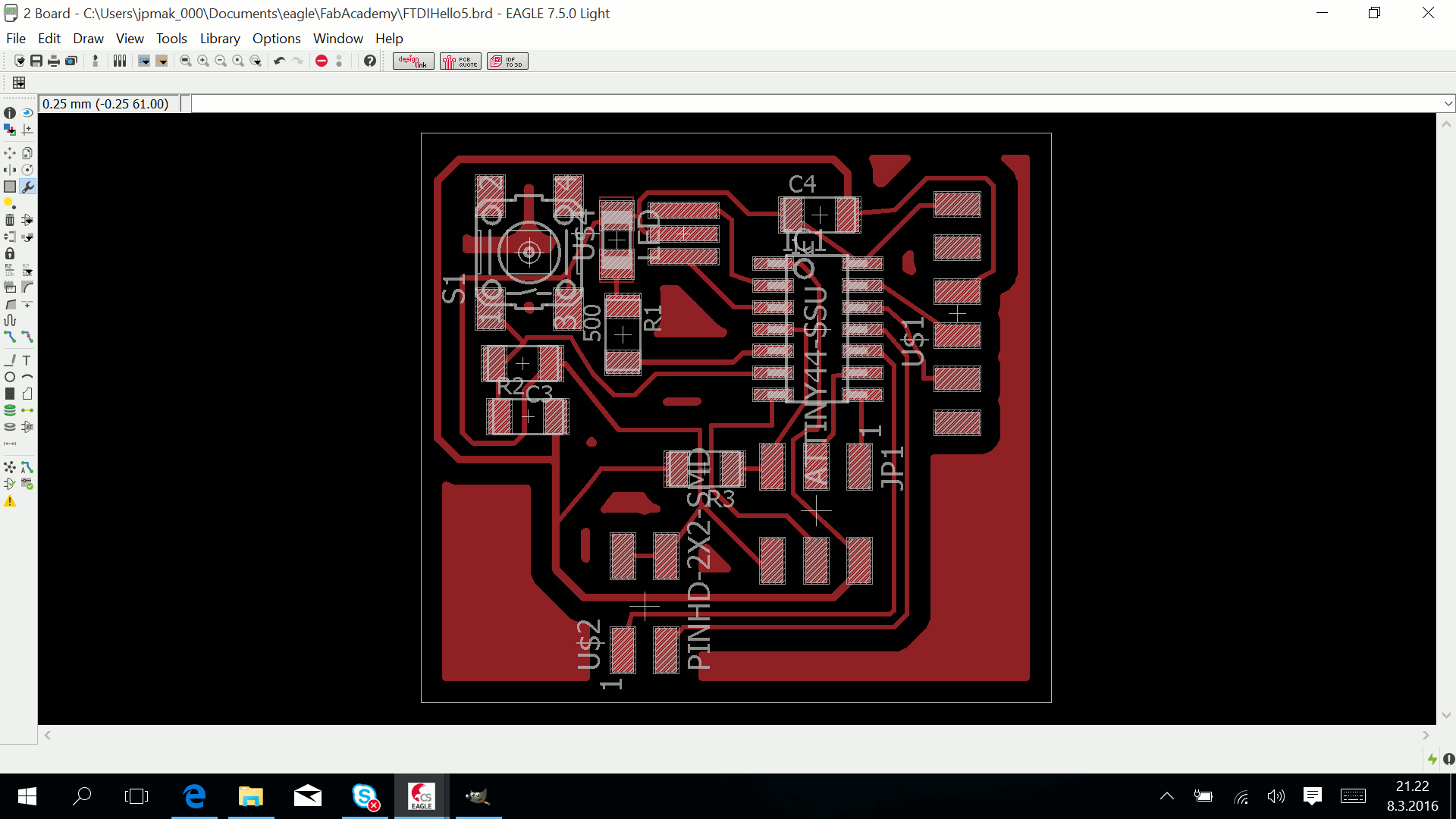Open the SCR script dropdown
The height and width of the screenshot is (819, 1456).
144,61
